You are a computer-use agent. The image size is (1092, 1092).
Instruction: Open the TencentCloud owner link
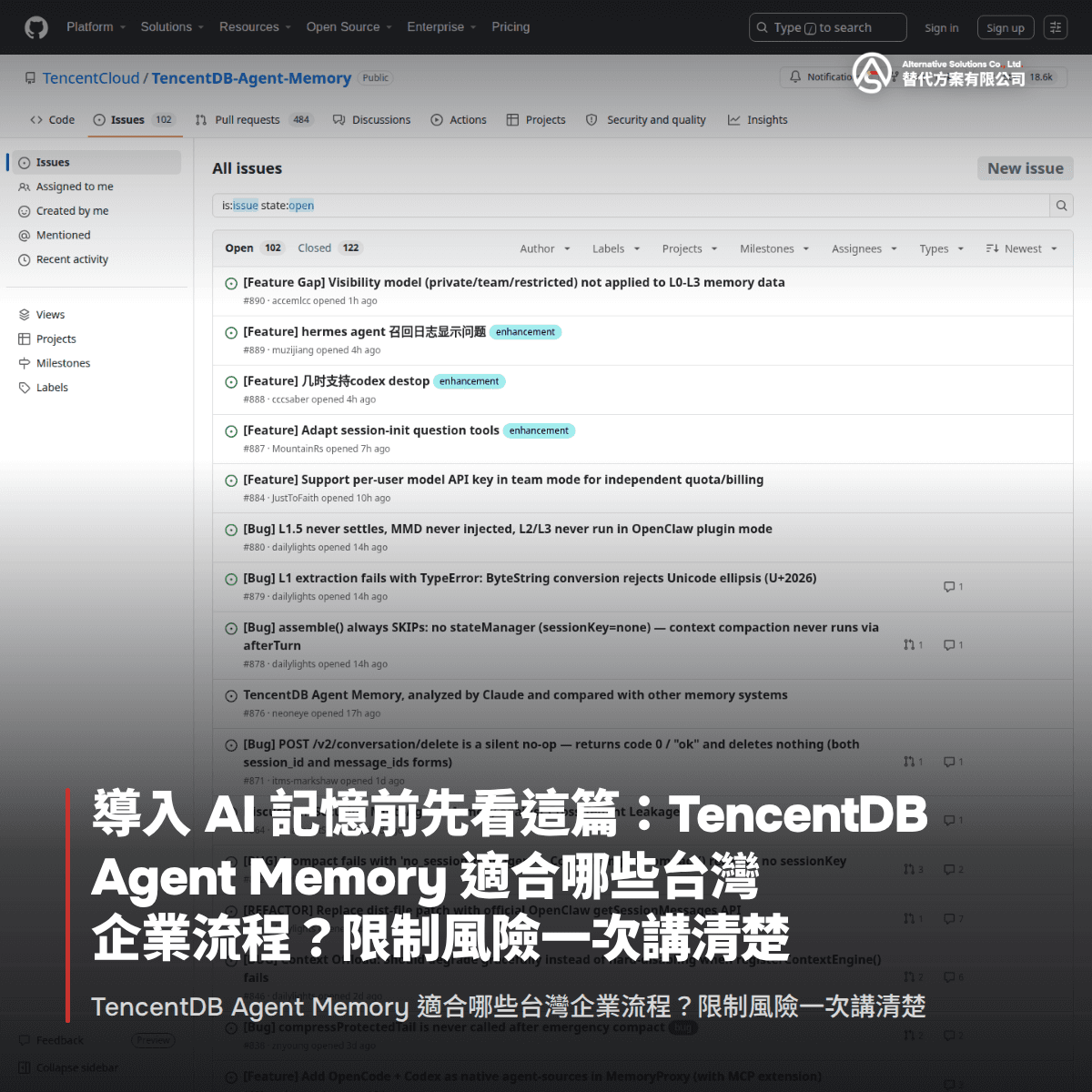coord(91,78)
